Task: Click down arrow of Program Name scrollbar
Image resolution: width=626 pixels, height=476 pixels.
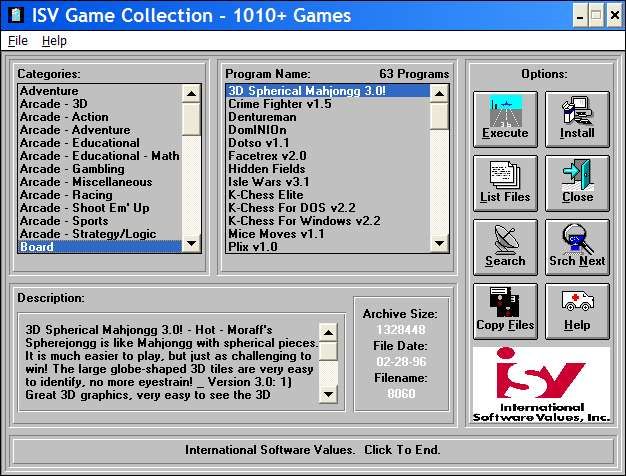Action: [439, 243]
